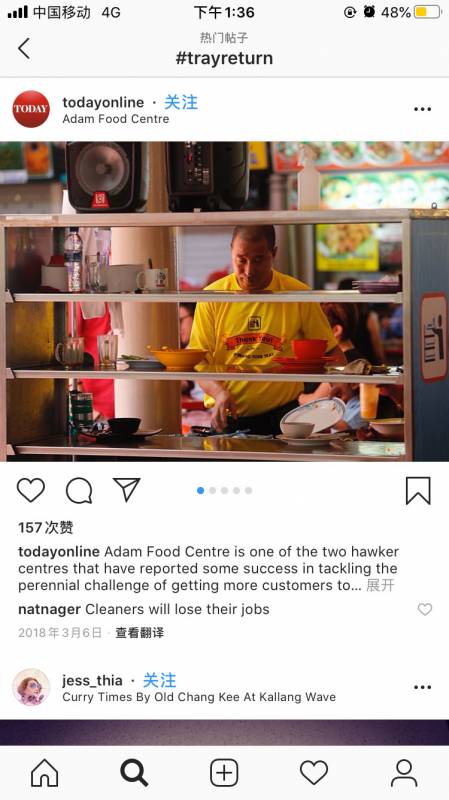Like the todayonline post with the heart icon
449x800 pixels.
click(31, 490)
